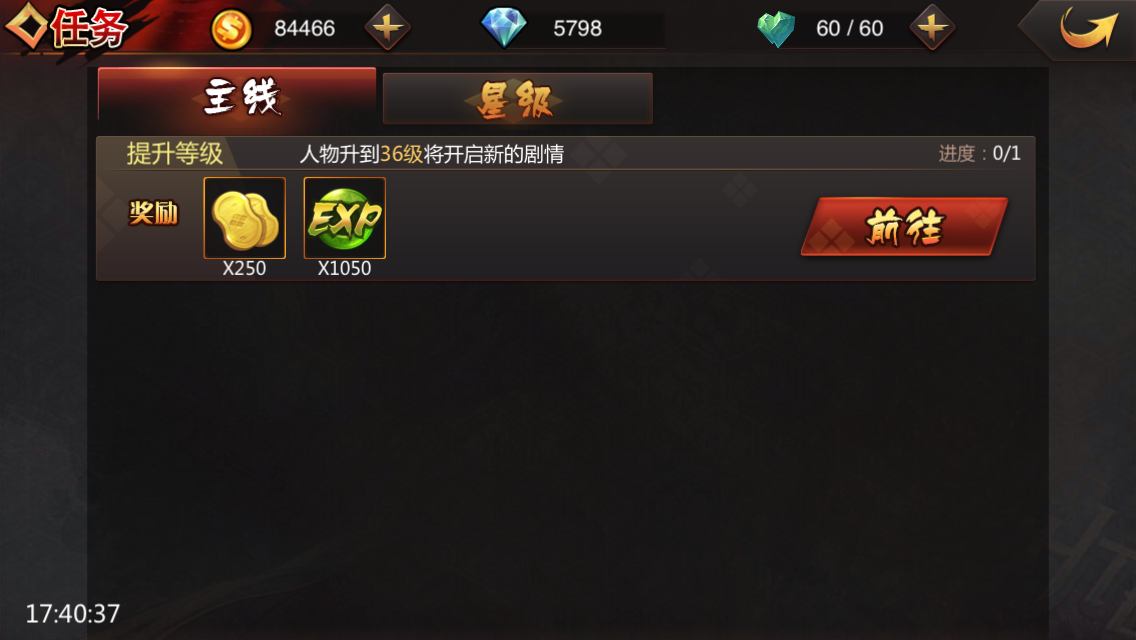The width and height of the screenshot is (1136, 640).
Task: Click the X1050 experience reward label
Action: tap(344, 268)
